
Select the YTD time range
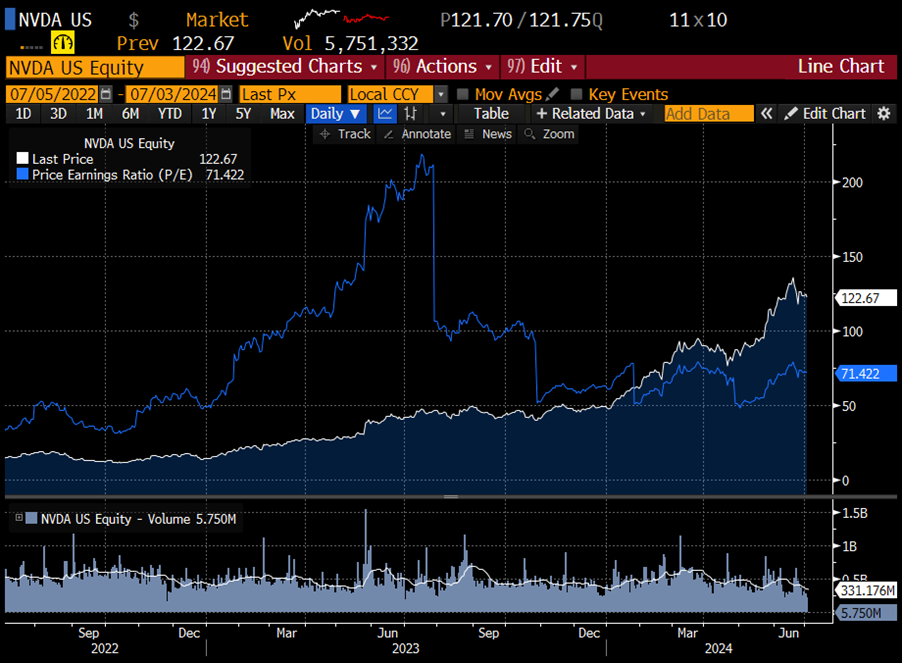click(170, 113)
